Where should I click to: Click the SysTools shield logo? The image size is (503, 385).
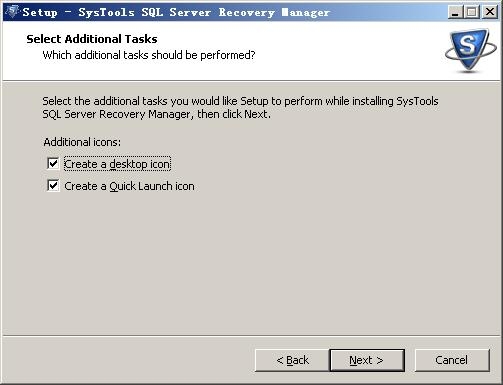pos(471,50)
